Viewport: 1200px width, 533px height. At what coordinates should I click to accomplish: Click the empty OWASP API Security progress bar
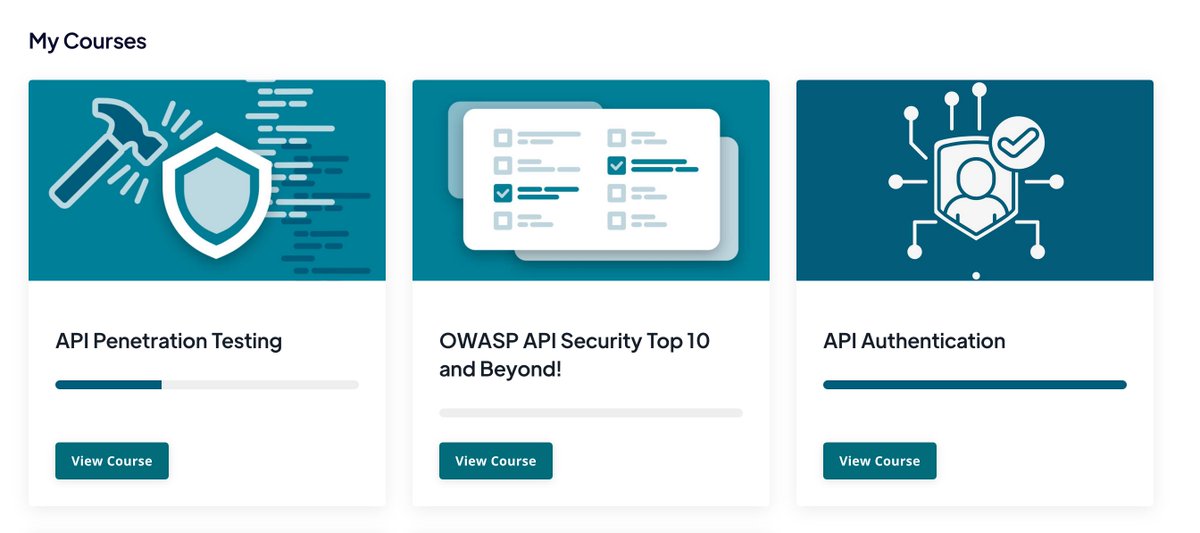591,412
